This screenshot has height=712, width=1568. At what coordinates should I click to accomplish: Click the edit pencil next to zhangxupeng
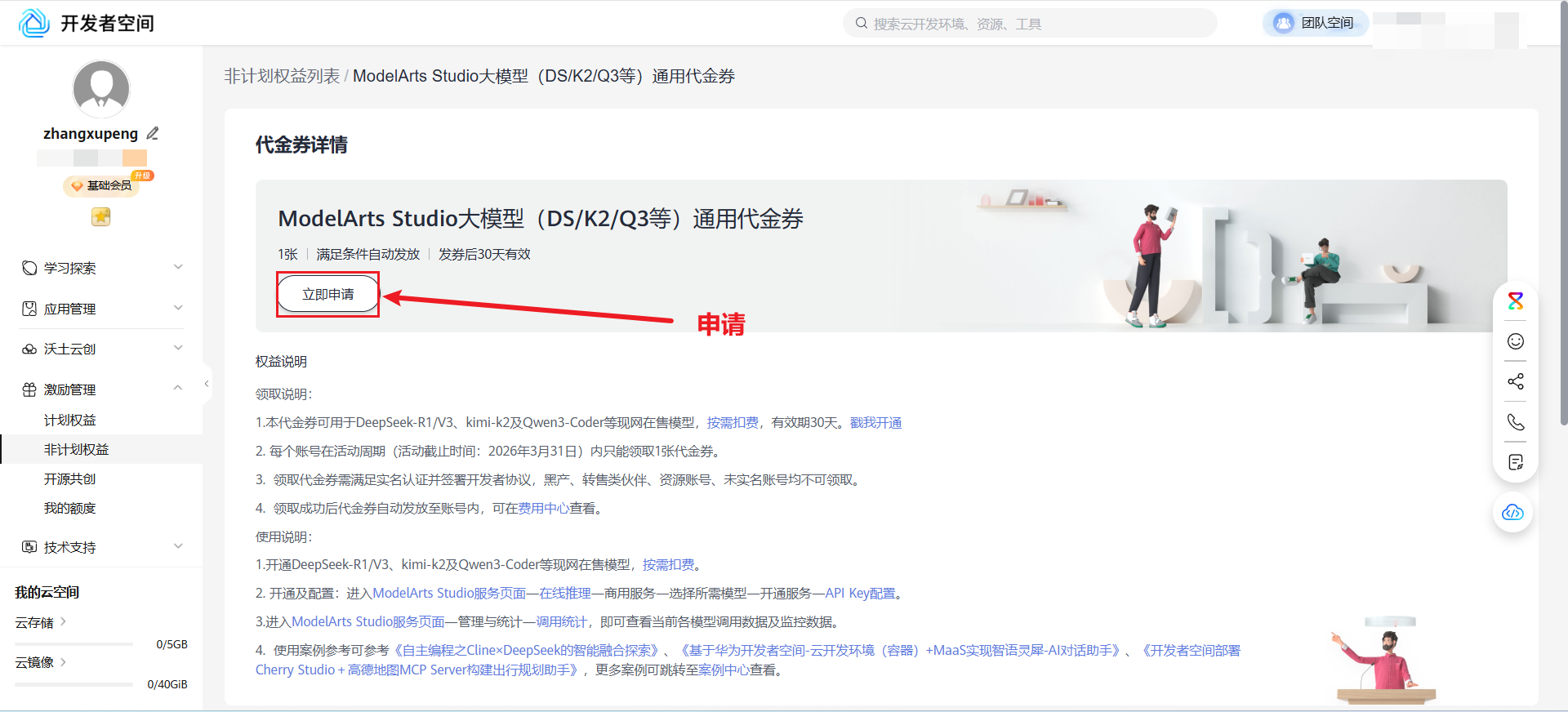[153, 133]
